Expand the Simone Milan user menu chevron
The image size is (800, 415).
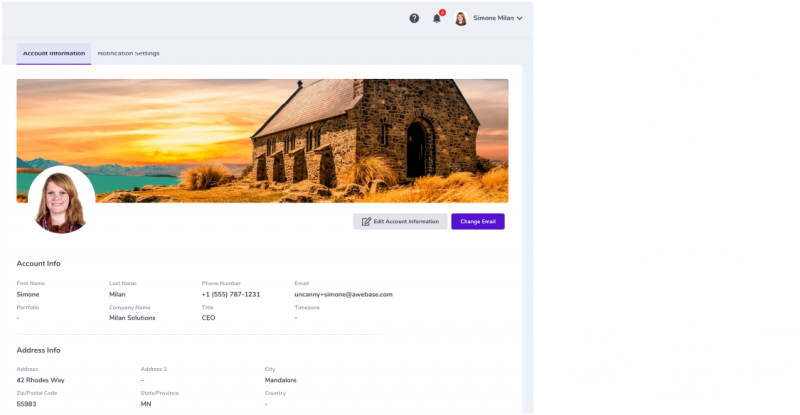tap(519, 18)
